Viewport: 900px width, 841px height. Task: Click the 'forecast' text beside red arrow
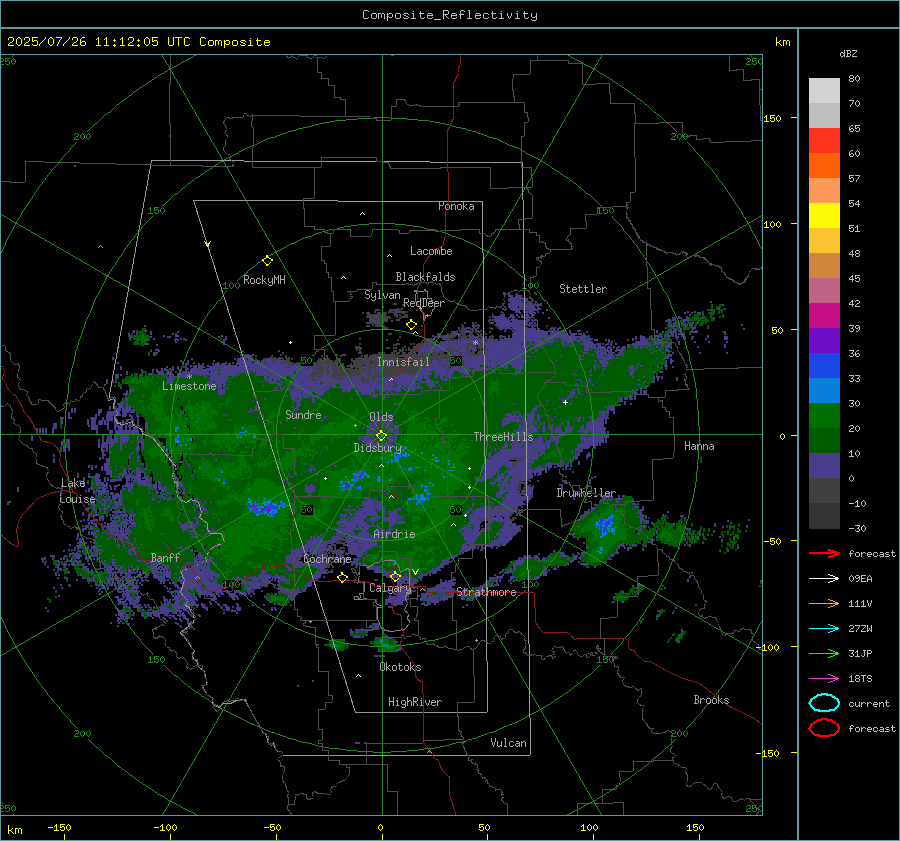click(x=872, y=553)
